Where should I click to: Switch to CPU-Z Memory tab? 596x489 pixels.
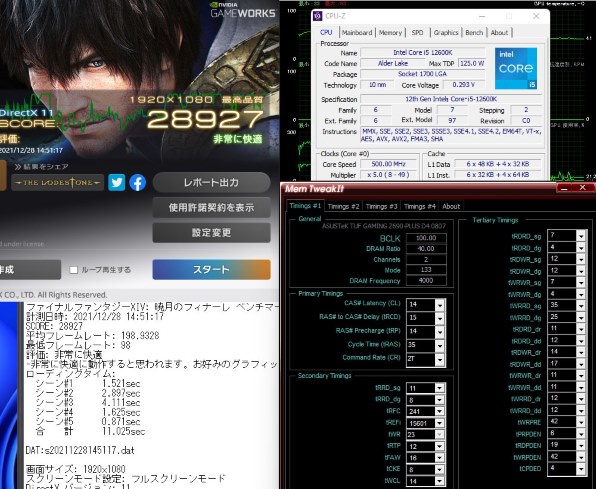pyautogui.click(x=390, y=33)
